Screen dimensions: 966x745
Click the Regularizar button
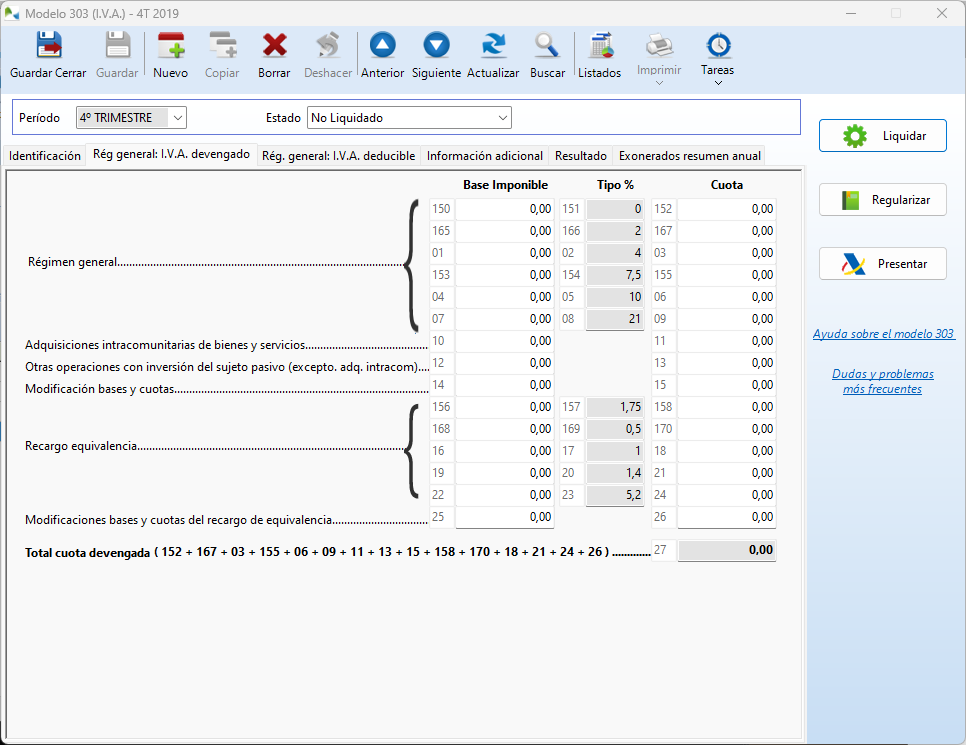pos(882,200)
